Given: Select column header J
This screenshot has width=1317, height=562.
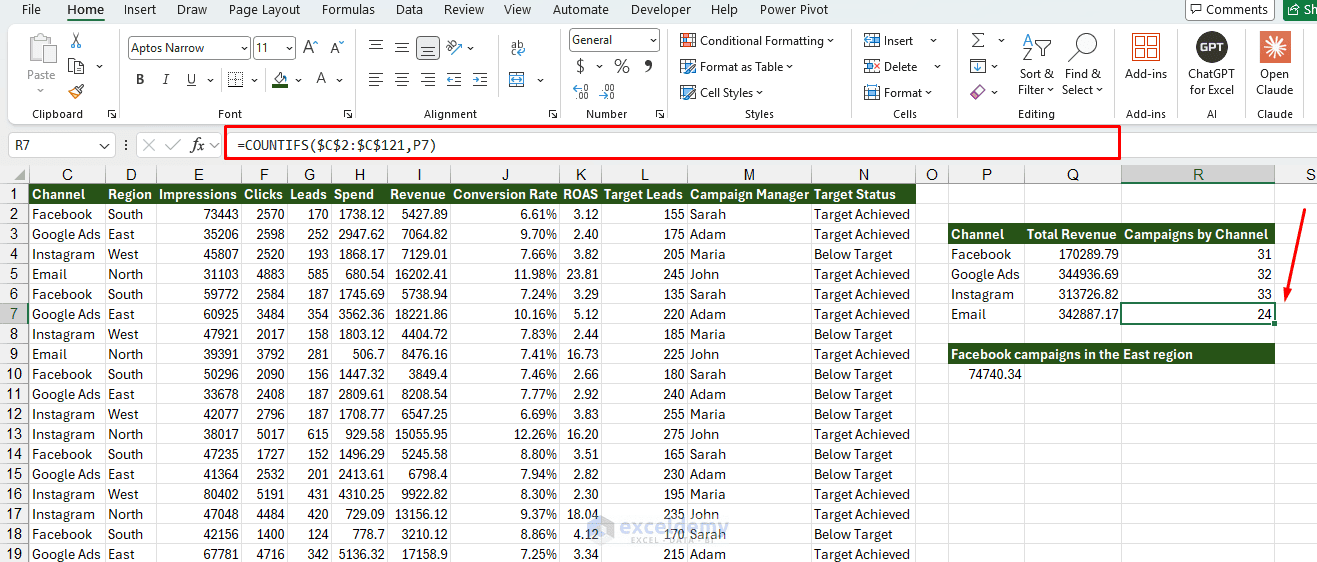Looking at the screenshot, I should tap(504, 175).
